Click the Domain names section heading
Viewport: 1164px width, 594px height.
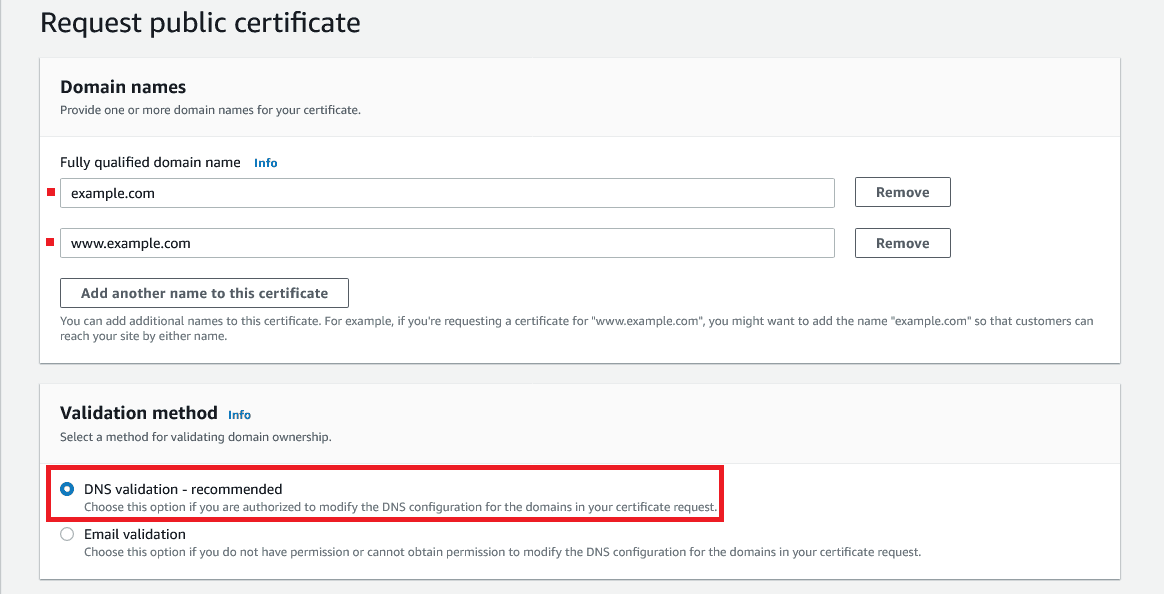(123, 87)
